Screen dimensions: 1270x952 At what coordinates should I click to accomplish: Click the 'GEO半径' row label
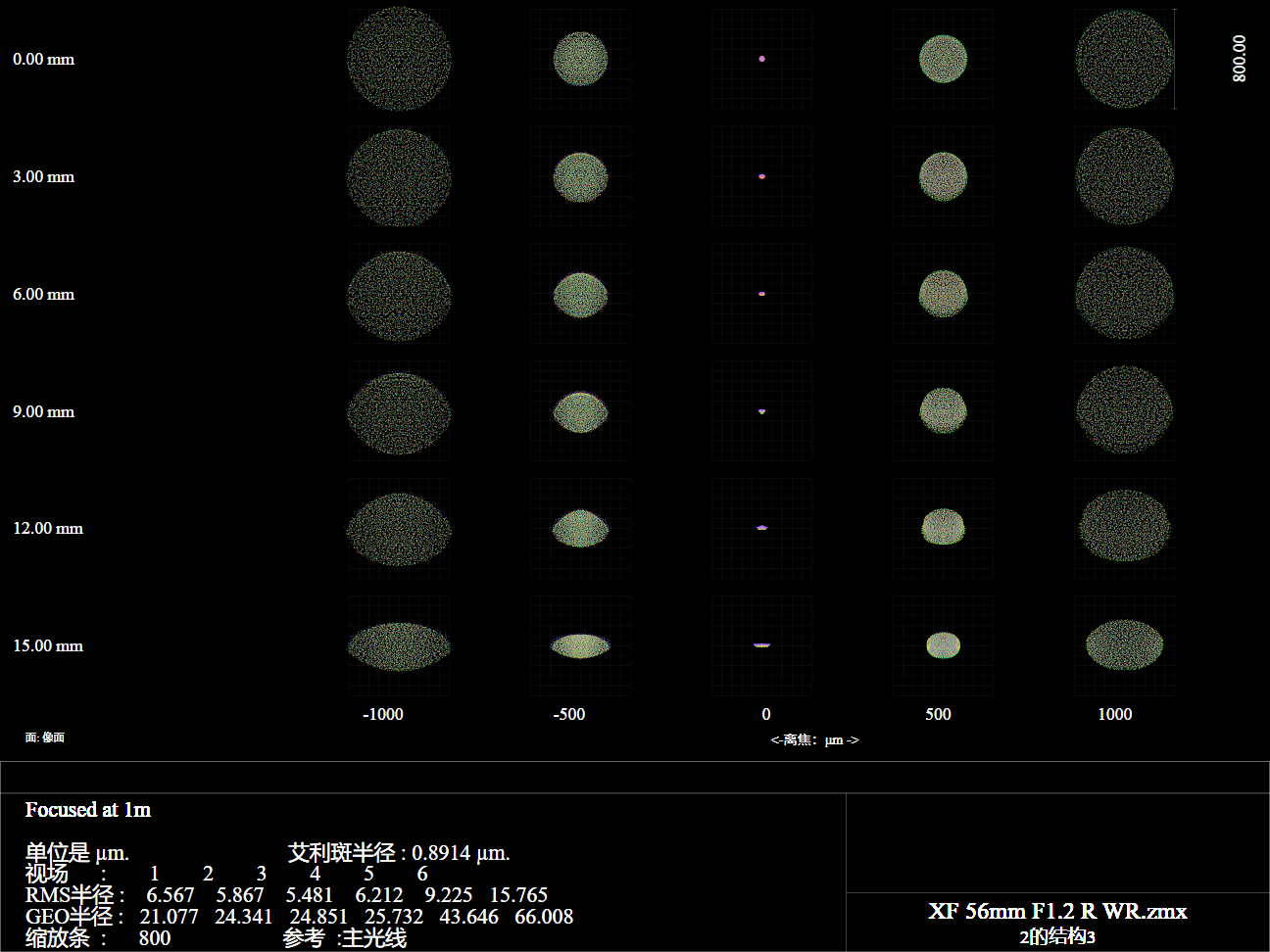[70, 917]
